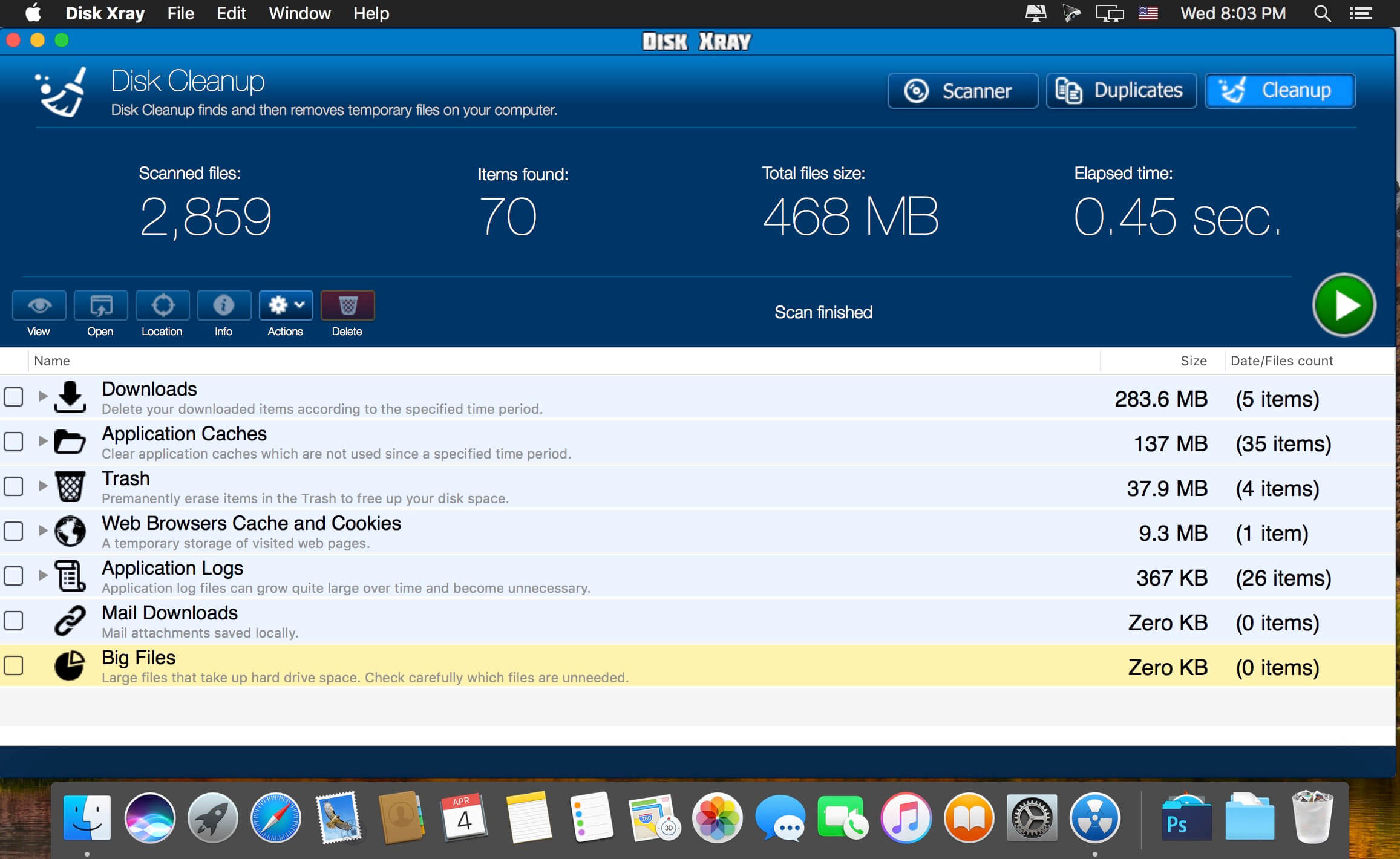The width and height of the screenshot is (1400, 859).
Task: Expand Application Caches disclosure triangle
Action: pos(43,442)
